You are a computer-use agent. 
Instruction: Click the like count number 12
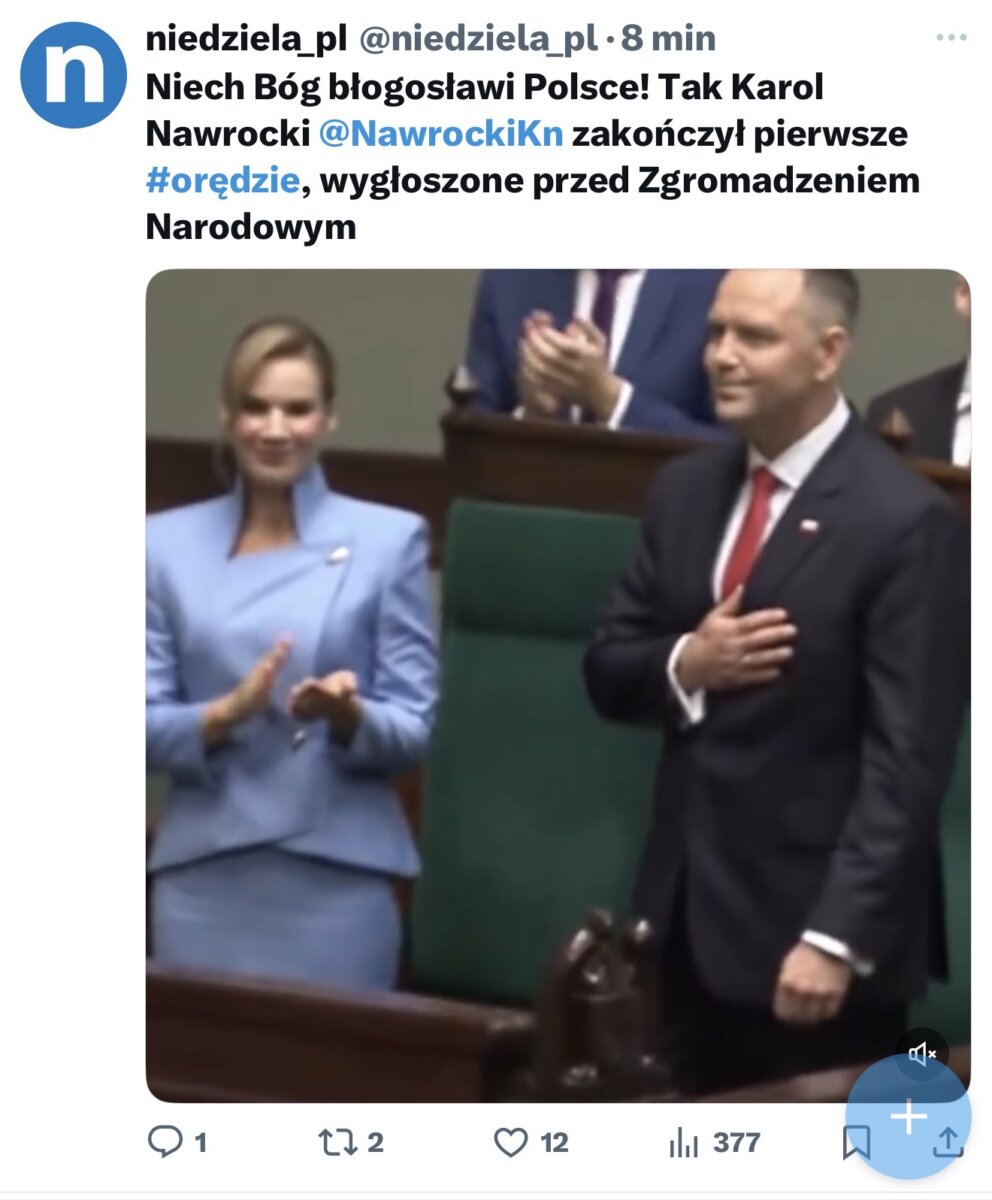tap(554, 1142)
